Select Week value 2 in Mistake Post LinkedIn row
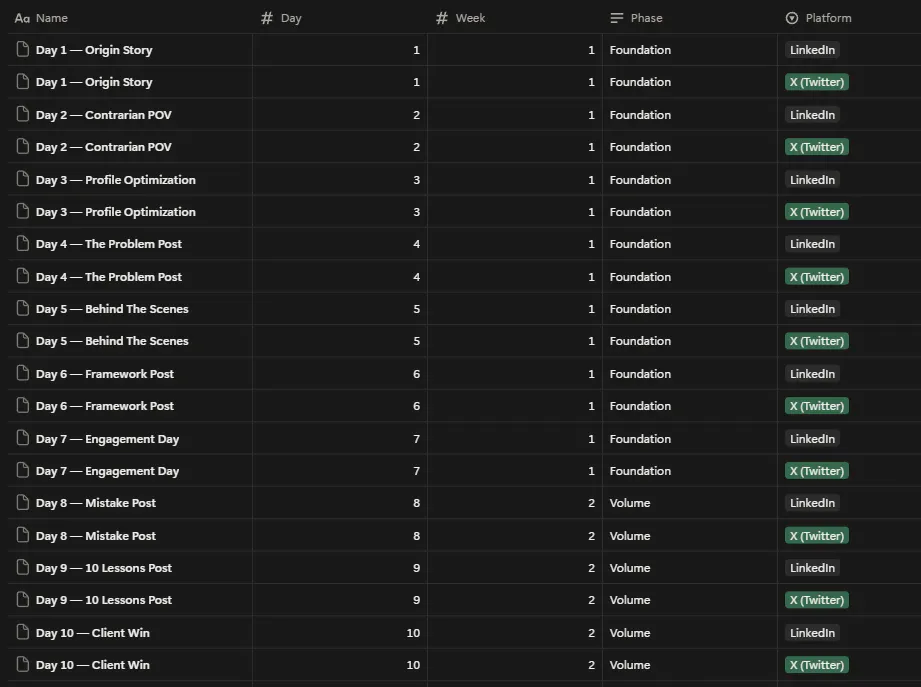The image size is (921, 687). (591, 503)
